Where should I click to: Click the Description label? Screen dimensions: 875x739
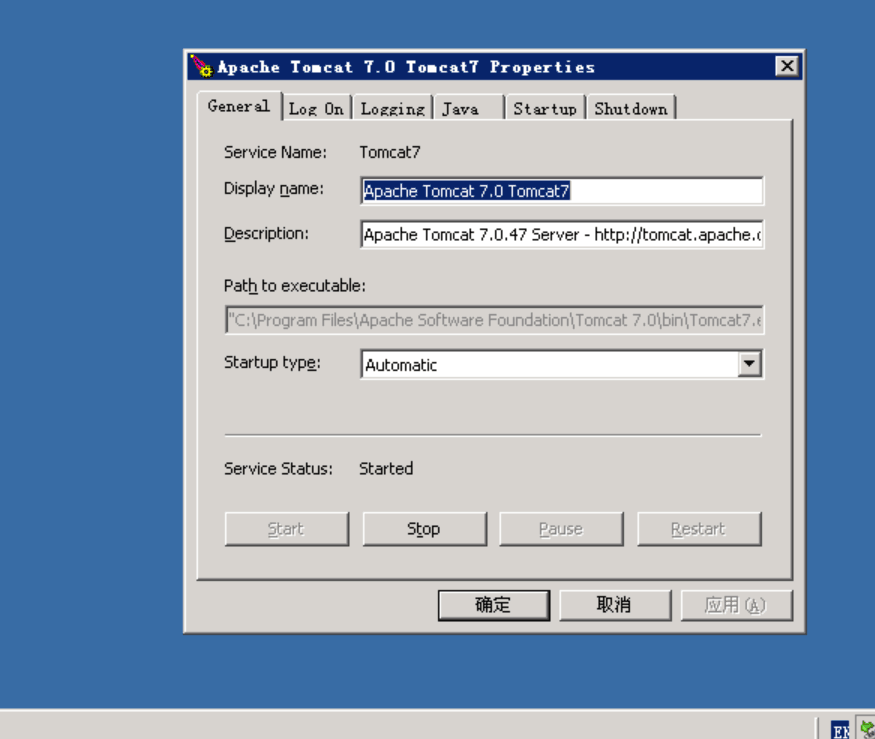coord(266,233)
